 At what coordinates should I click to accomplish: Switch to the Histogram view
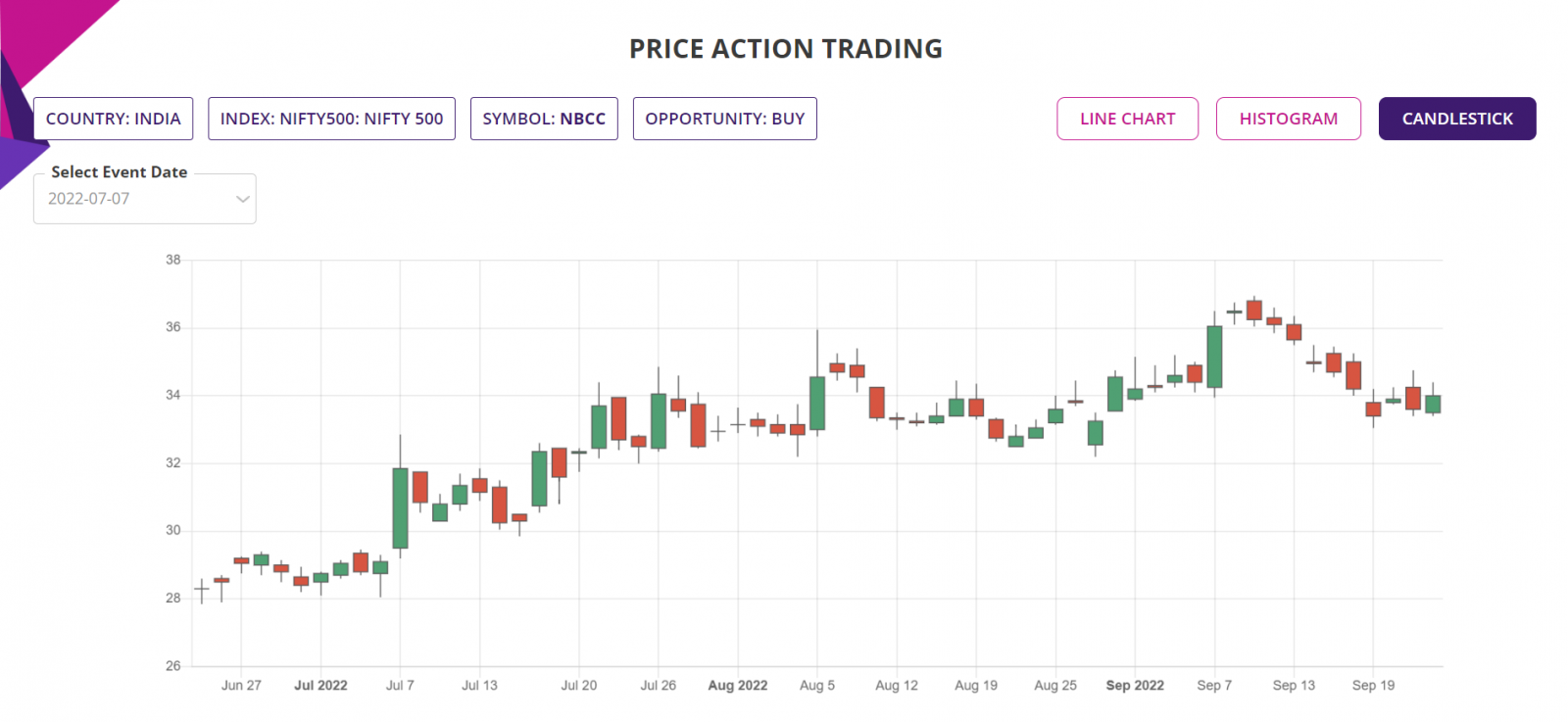(x=1288, y=119)
